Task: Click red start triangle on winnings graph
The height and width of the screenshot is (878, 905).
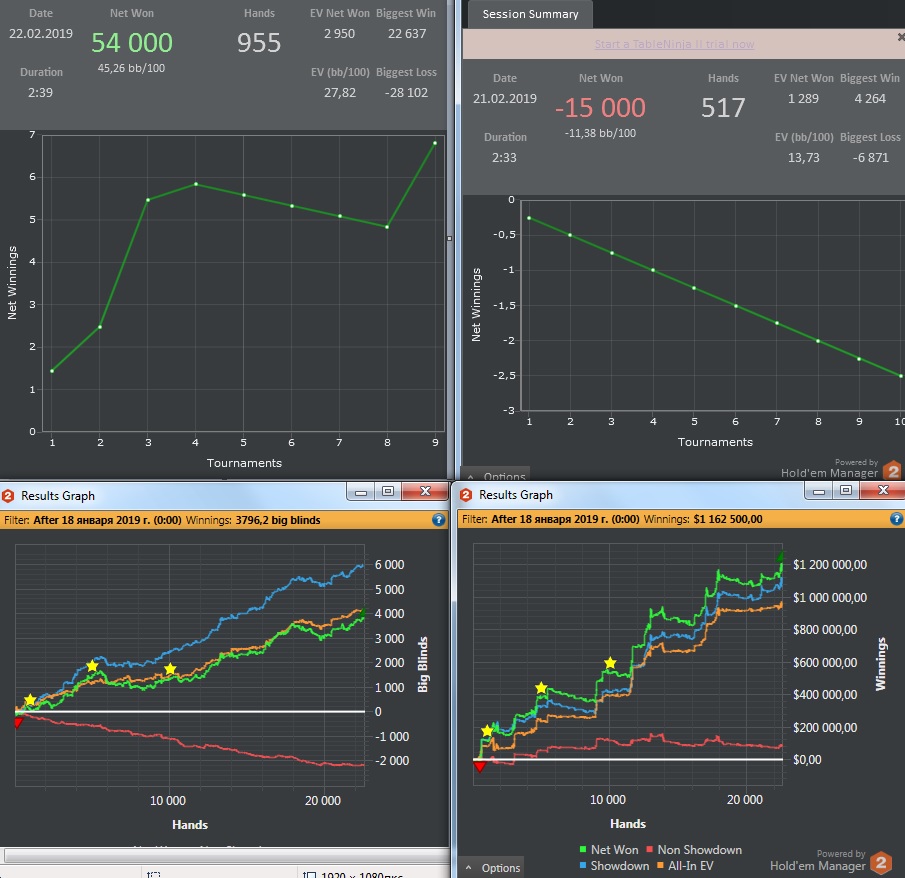Action: (480, 767)
